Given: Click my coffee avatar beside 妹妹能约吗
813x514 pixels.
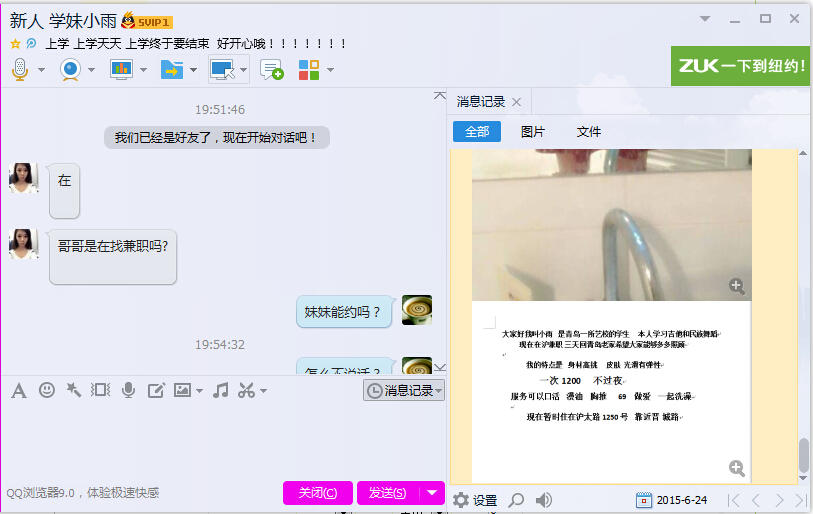Looking at the screenshot, I should 417,310.
